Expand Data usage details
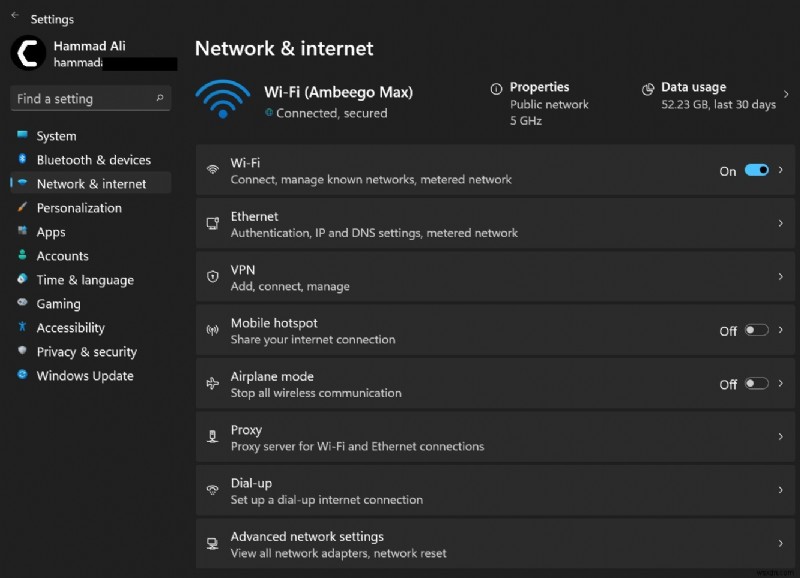The width and height of the screenshot is (800, 578). [x=787, y=95]
